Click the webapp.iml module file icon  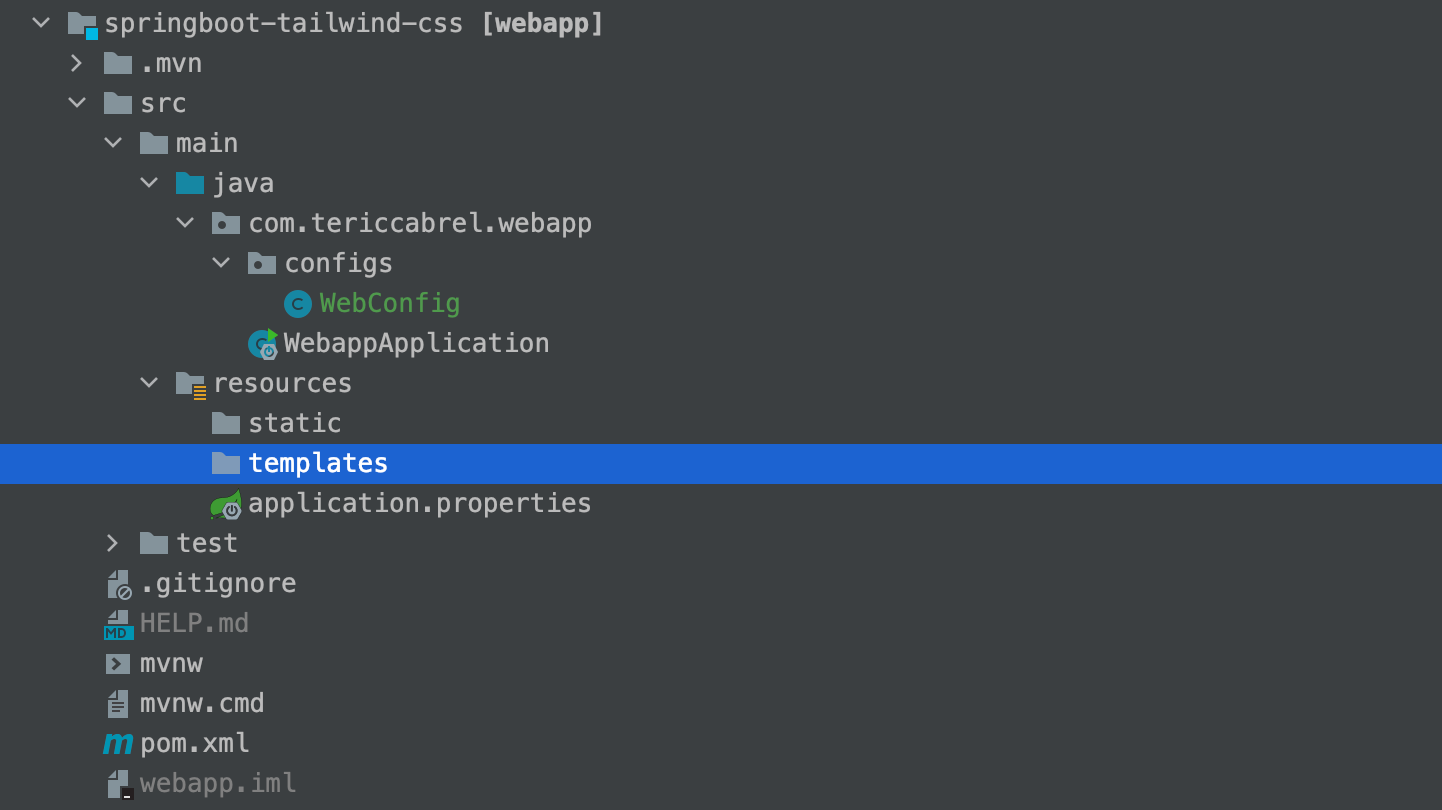117,783
